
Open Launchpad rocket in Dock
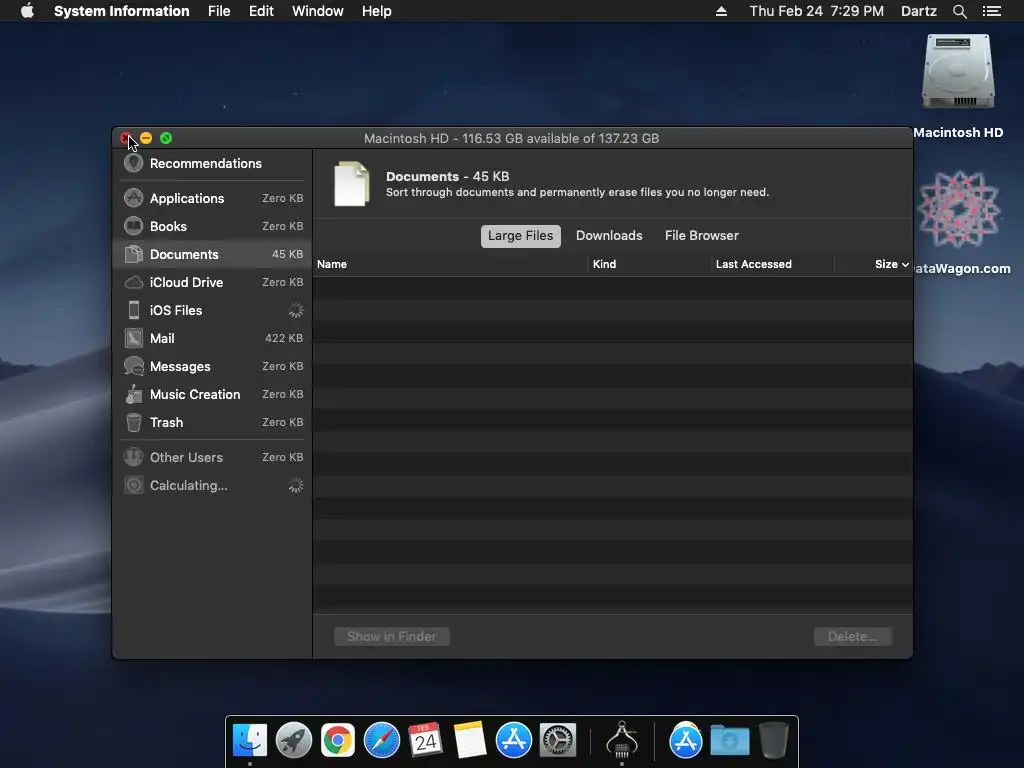tap(293, 740)
